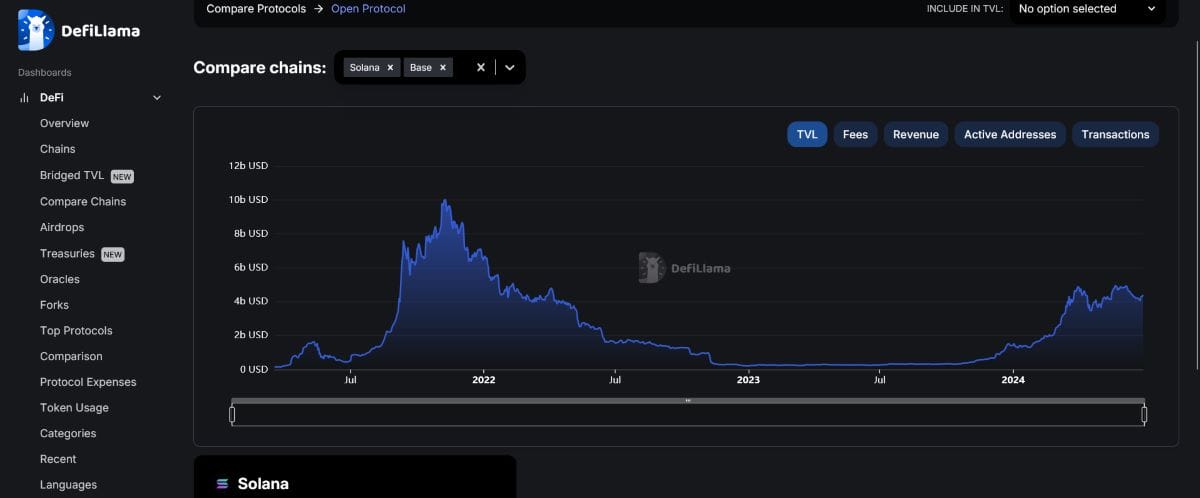1200x498 pixels.
Task: Open the Languages page
Action: (68, 485)
